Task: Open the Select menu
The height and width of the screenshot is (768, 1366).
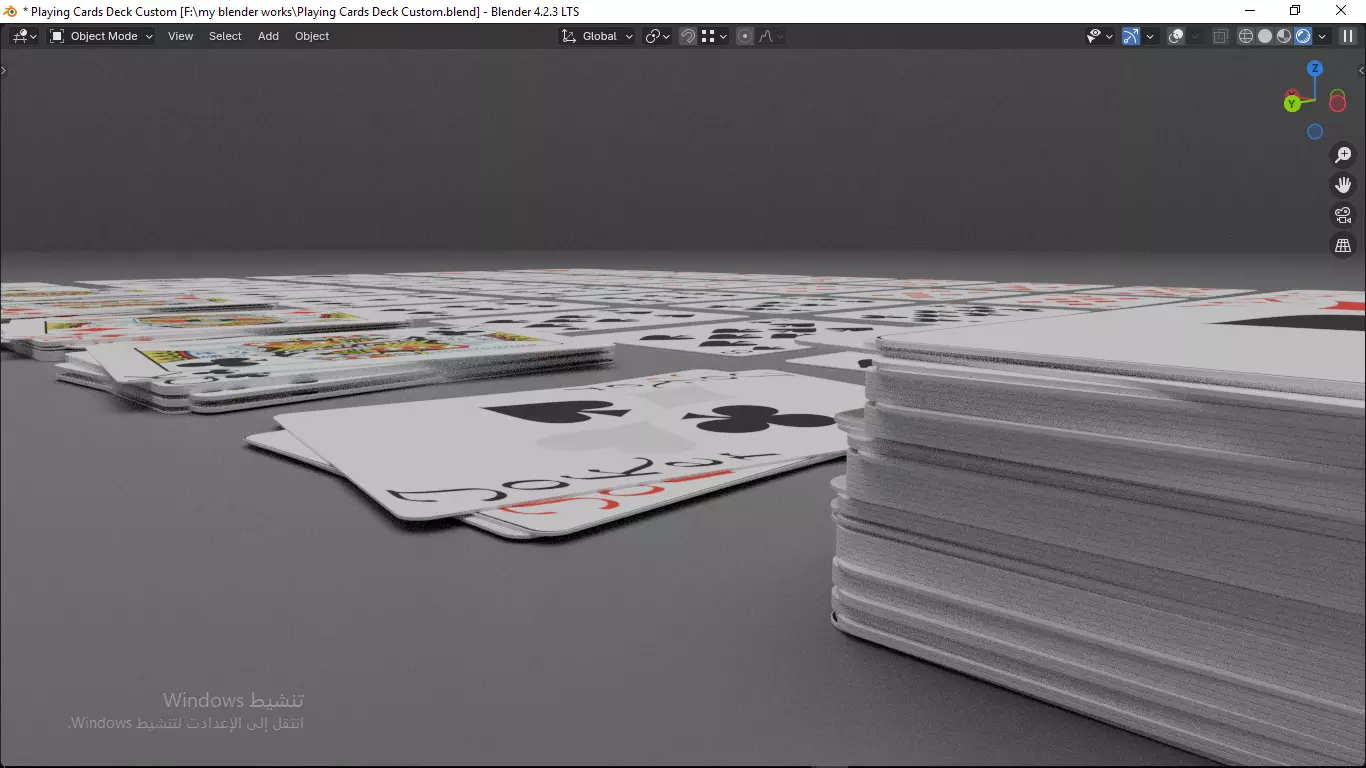Action: pyautogui.click(x=225, y=36)
